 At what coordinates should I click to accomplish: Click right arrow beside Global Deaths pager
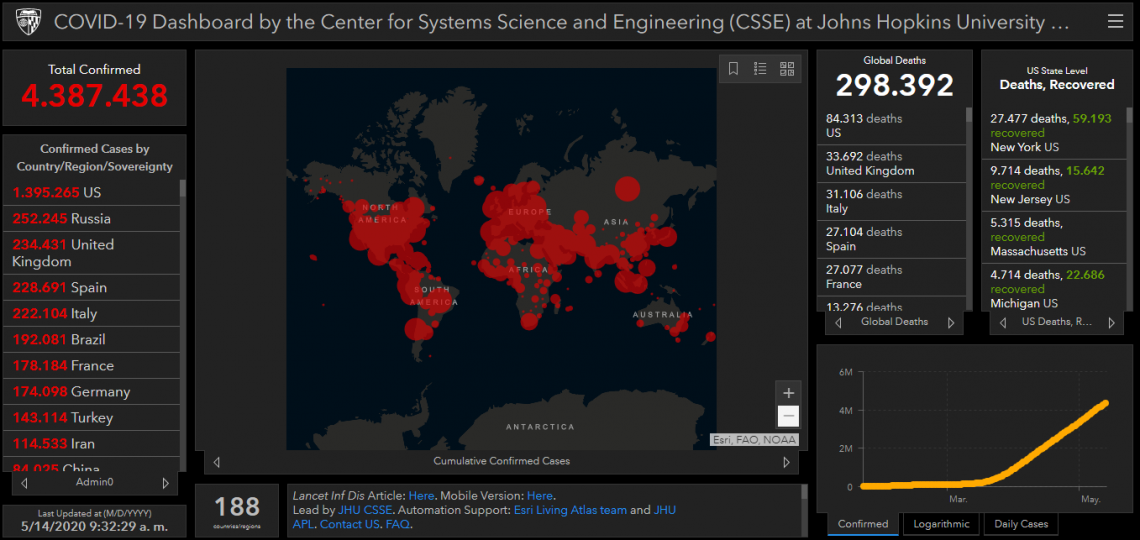pyautogui.click(x=950, y=322)
